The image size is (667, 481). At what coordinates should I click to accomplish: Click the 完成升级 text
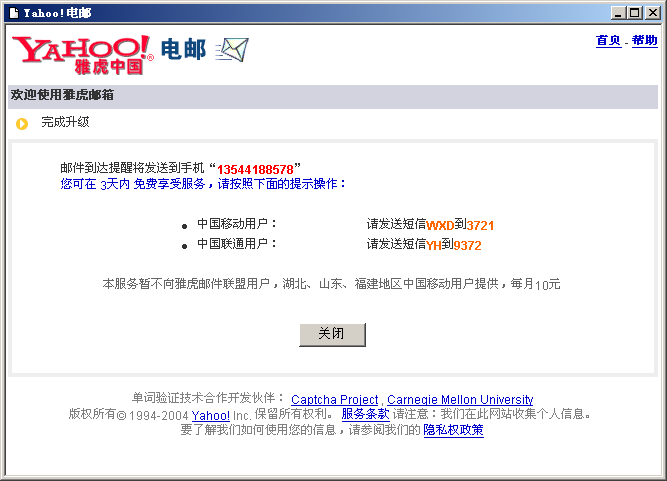click(65, 122)
